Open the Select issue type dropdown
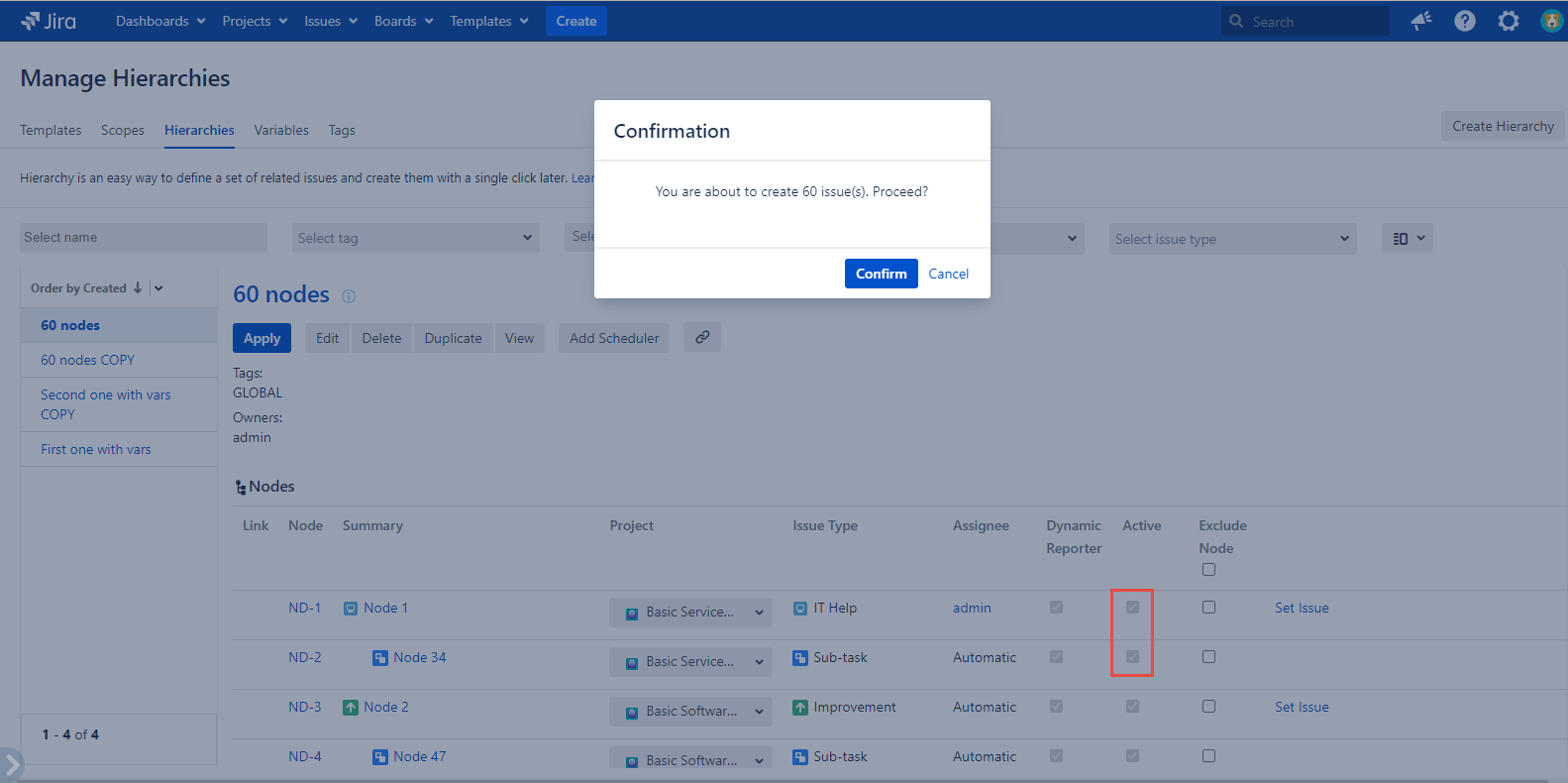The width and height of the screenshot is (1568, 783). pyautogui.click(x=1231, y=239)
